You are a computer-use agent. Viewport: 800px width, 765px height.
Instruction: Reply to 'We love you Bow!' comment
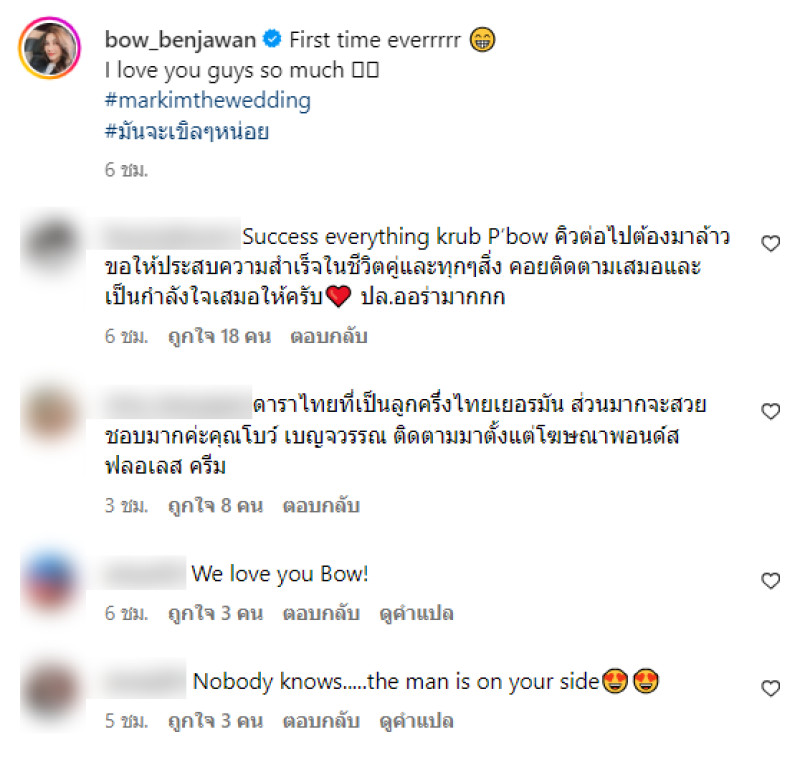click(x=321, y=613)
